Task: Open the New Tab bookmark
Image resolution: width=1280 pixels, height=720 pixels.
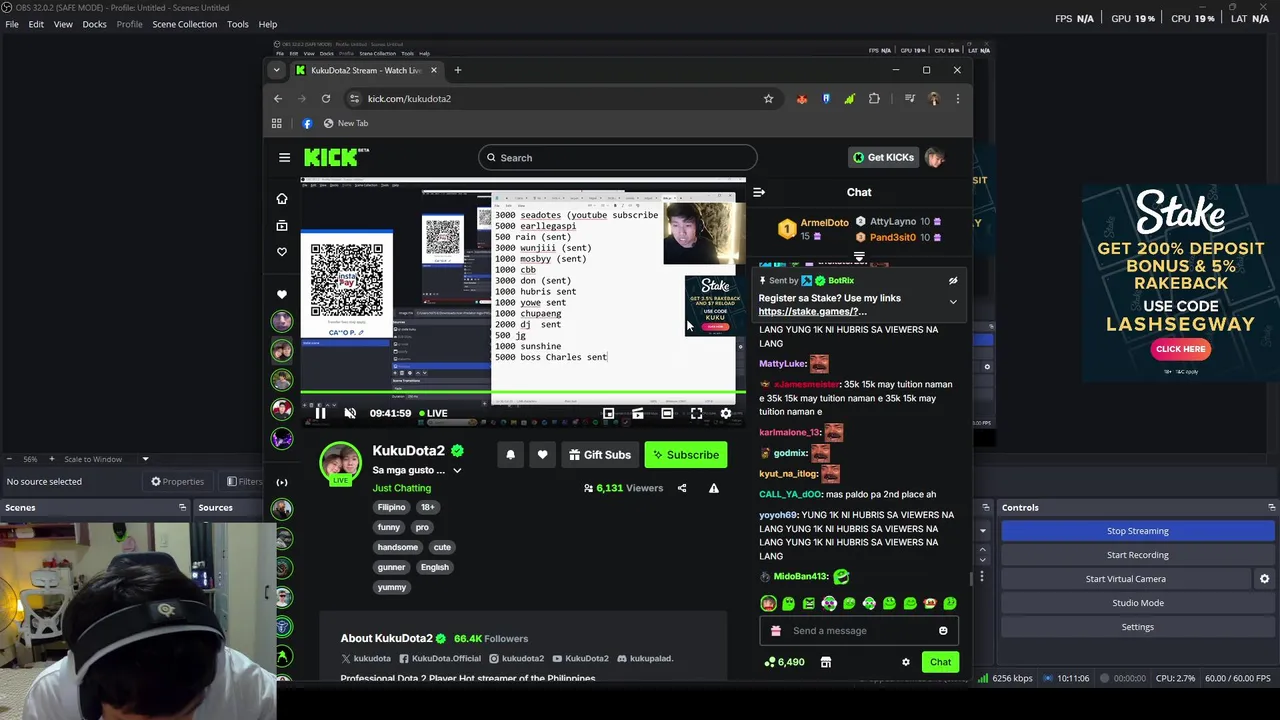Action: tap(345, 123)
